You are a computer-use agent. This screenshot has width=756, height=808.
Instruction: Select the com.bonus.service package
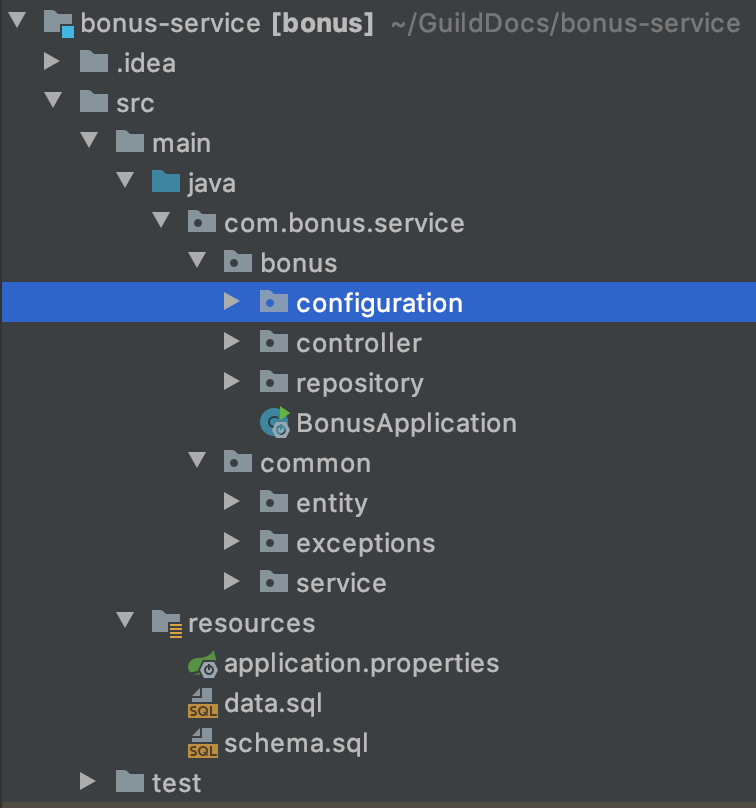pos(344,223)
